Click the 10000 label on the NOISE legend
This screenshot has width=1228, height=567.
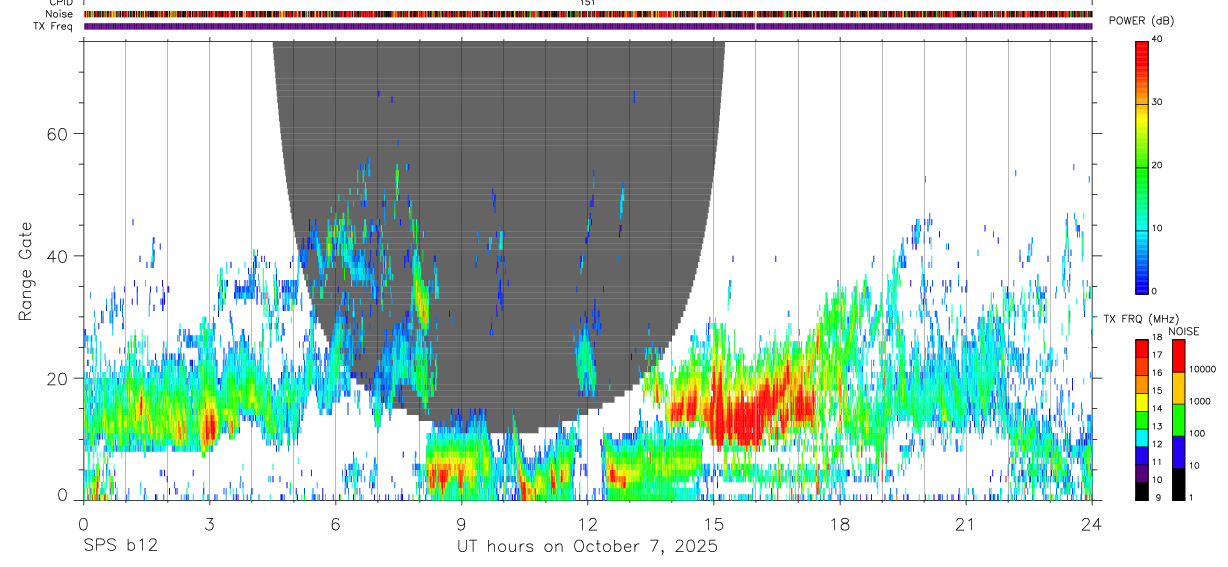pyautogui.click(x=1200, y=369)
